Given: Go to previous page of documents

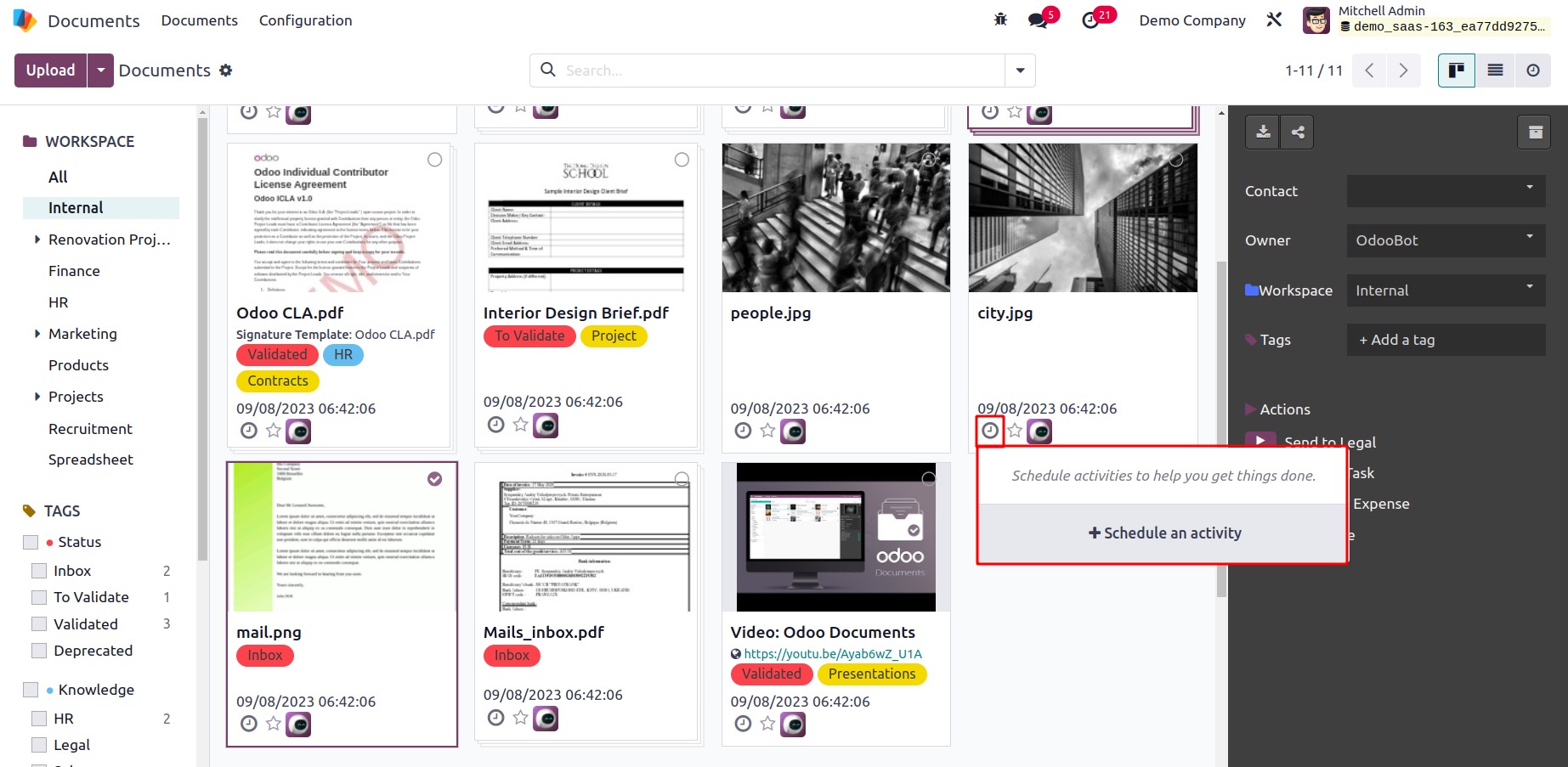Looking at the screenshot, I should pyautogui.click(x=1369, y=70).
